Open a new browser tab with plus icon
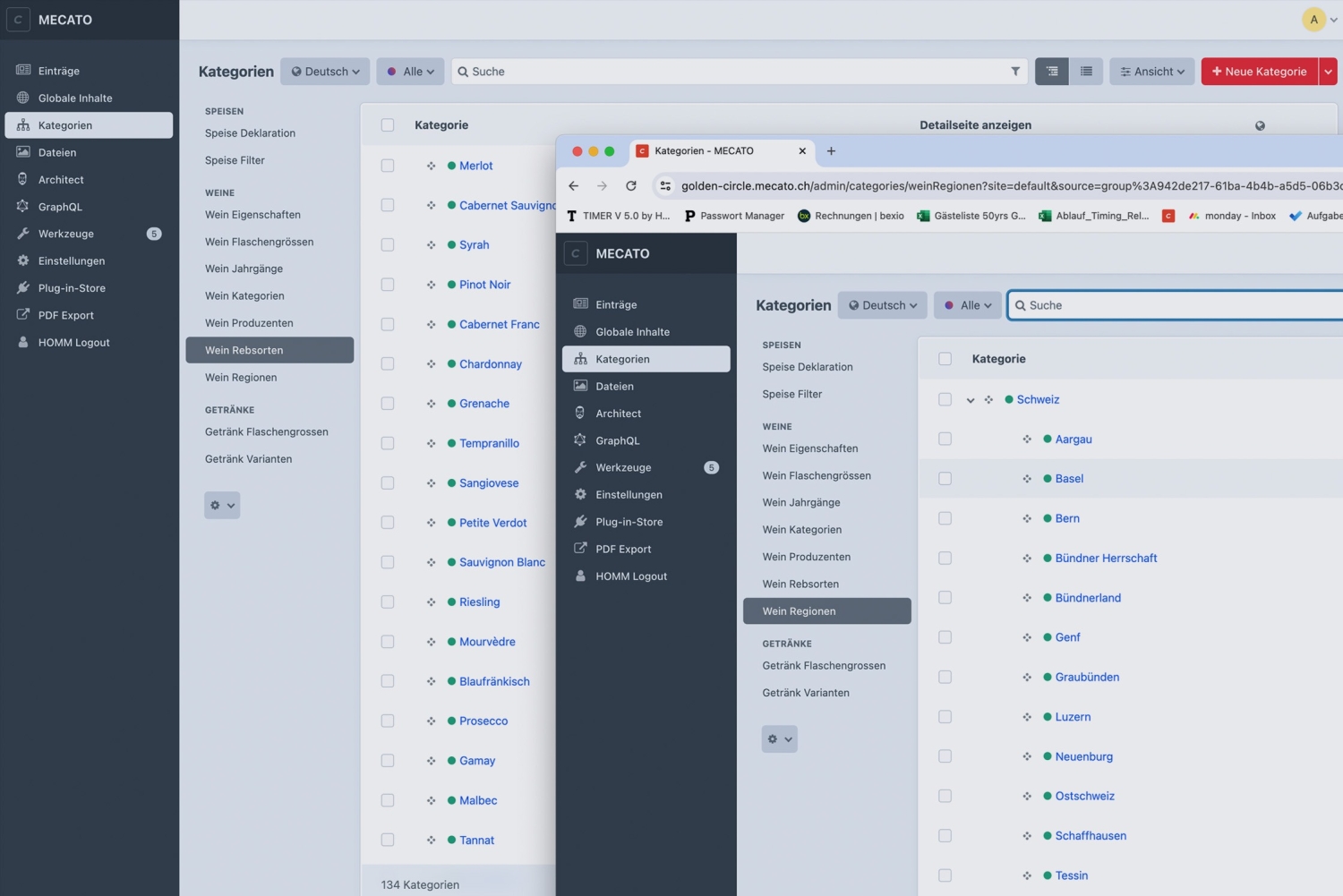1343x896 pixels. [831, 151]
